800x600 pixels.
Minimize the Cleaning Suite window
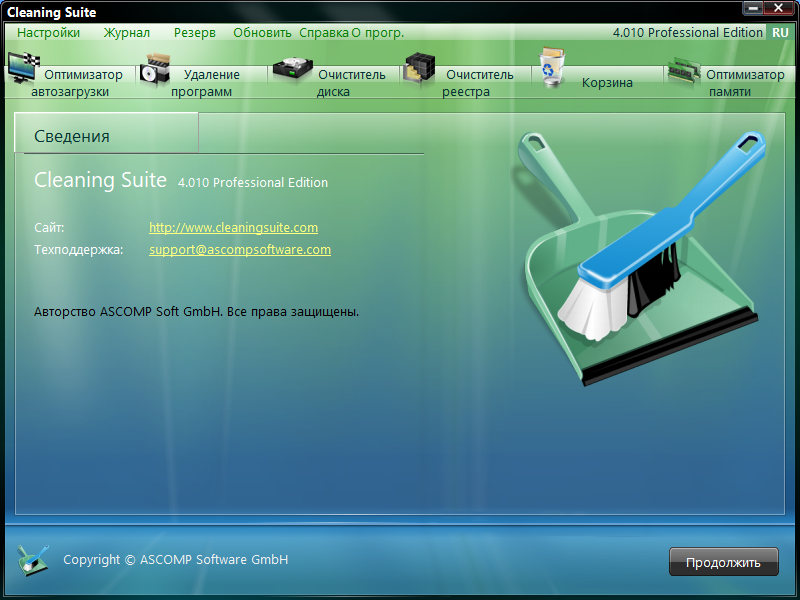[x=753, y=8]
